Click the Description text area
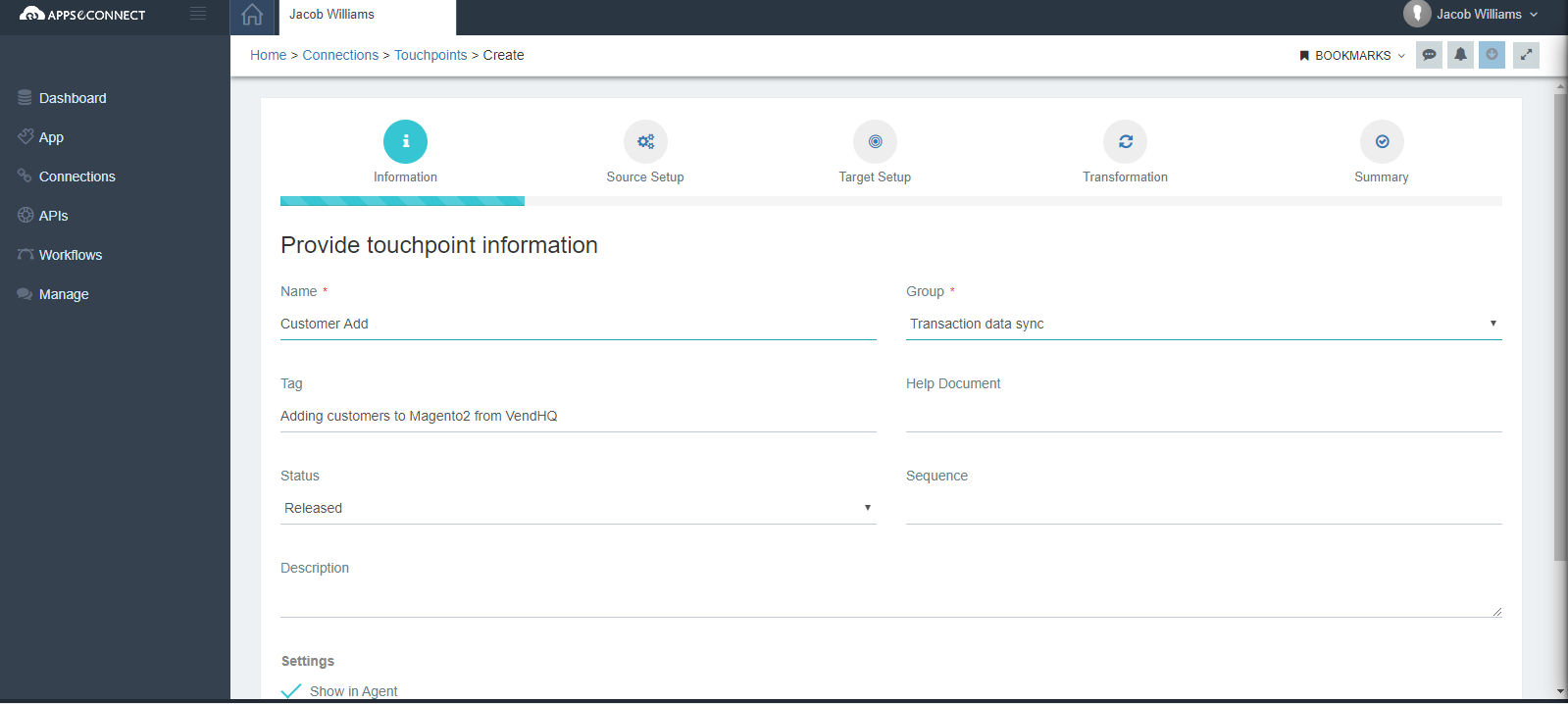The width and height of the screenshot is (1568, 704). (890, 600)
